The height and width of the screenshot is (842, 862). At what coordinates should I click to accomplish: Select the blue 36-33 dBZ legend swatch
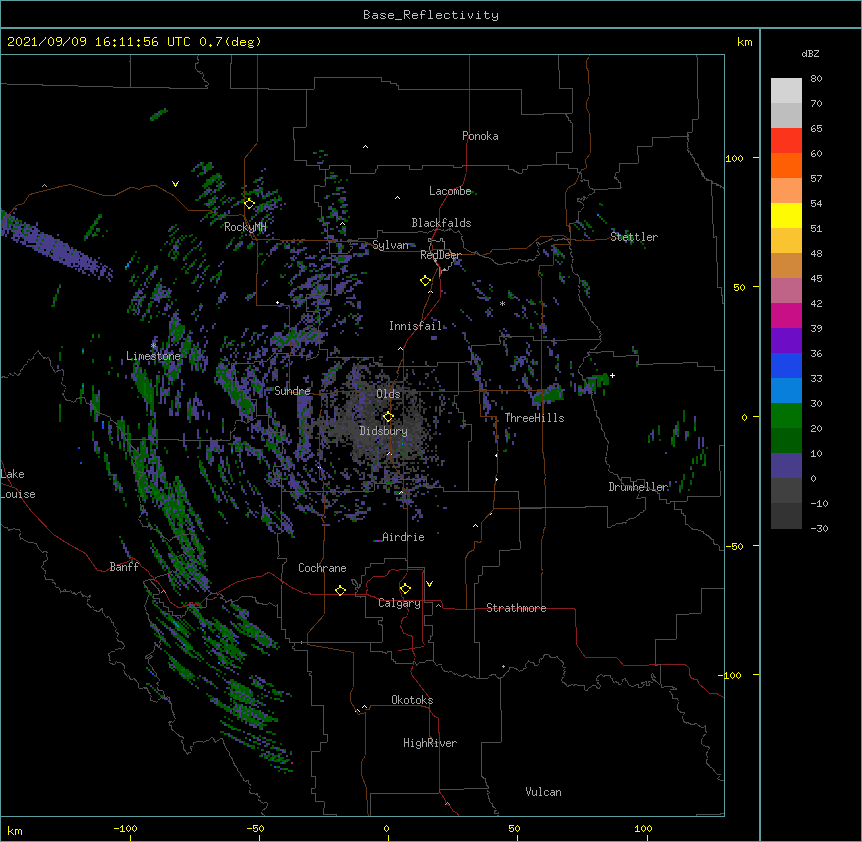point(786,365)
